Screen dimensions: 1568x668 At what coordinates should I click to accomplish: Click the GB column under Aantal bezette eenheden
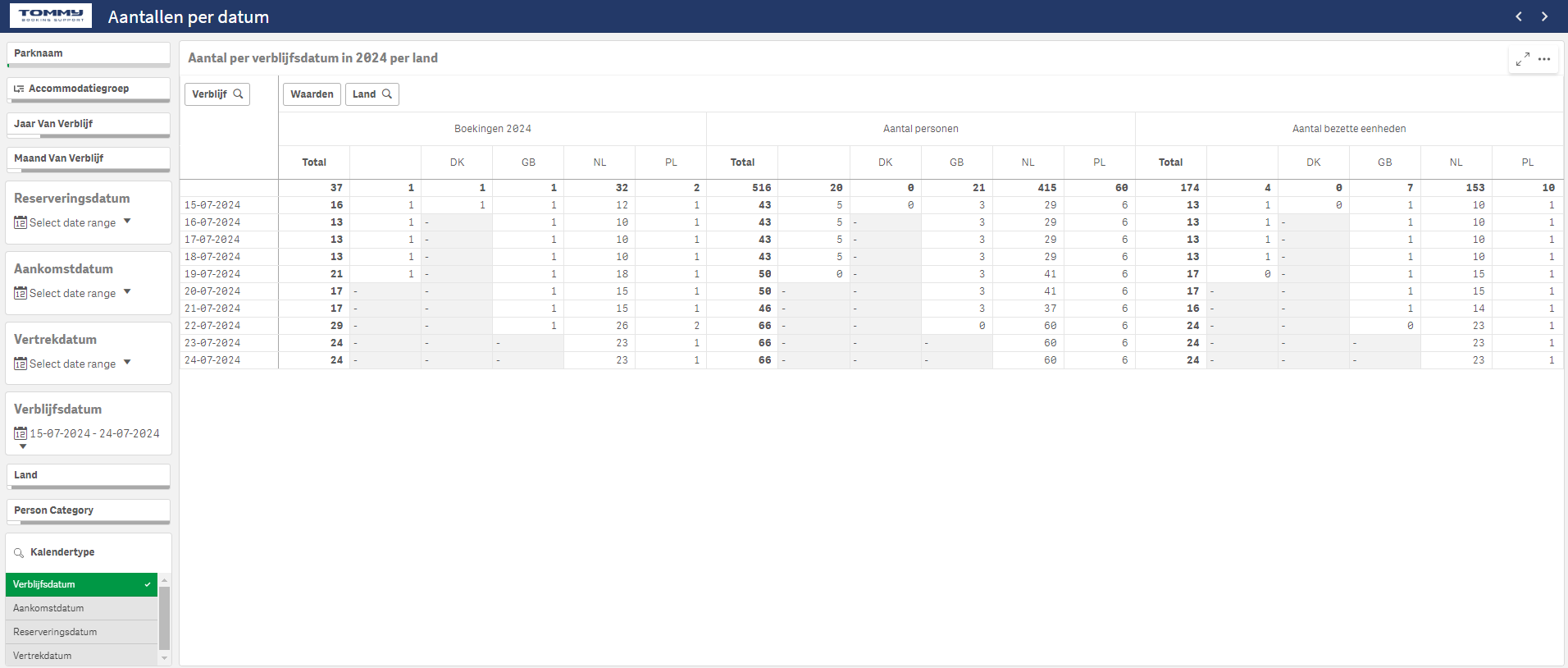pyautogui.click(x=1385, y=162)
